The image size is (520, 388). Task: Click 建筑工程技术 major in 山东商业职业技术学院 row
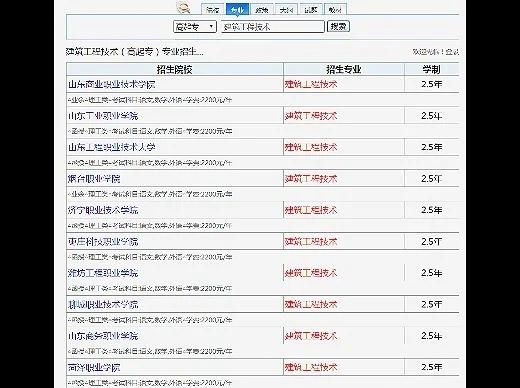click(311, 84)
